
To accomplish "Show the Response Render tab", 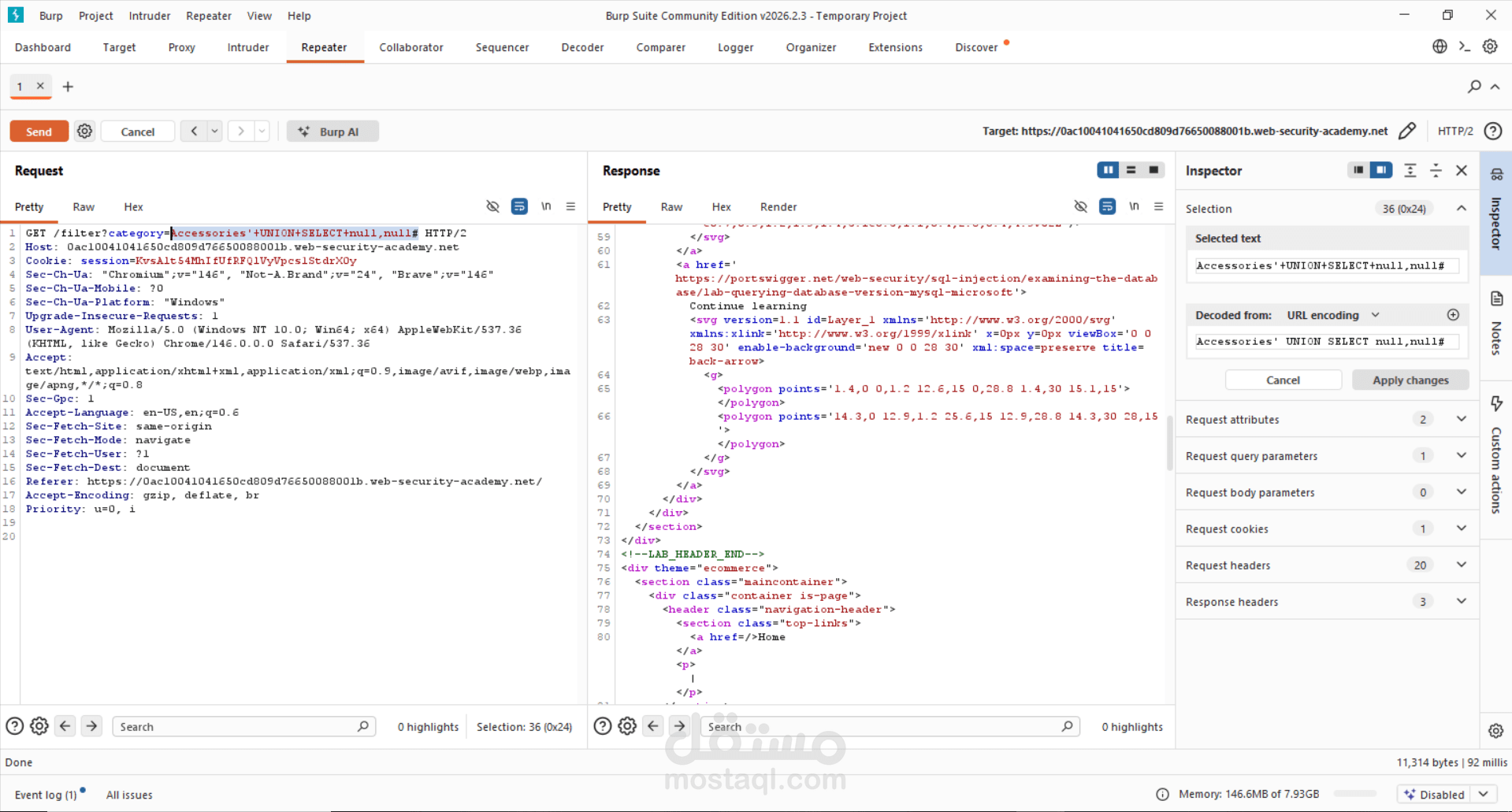I will (x=778, y=206).
